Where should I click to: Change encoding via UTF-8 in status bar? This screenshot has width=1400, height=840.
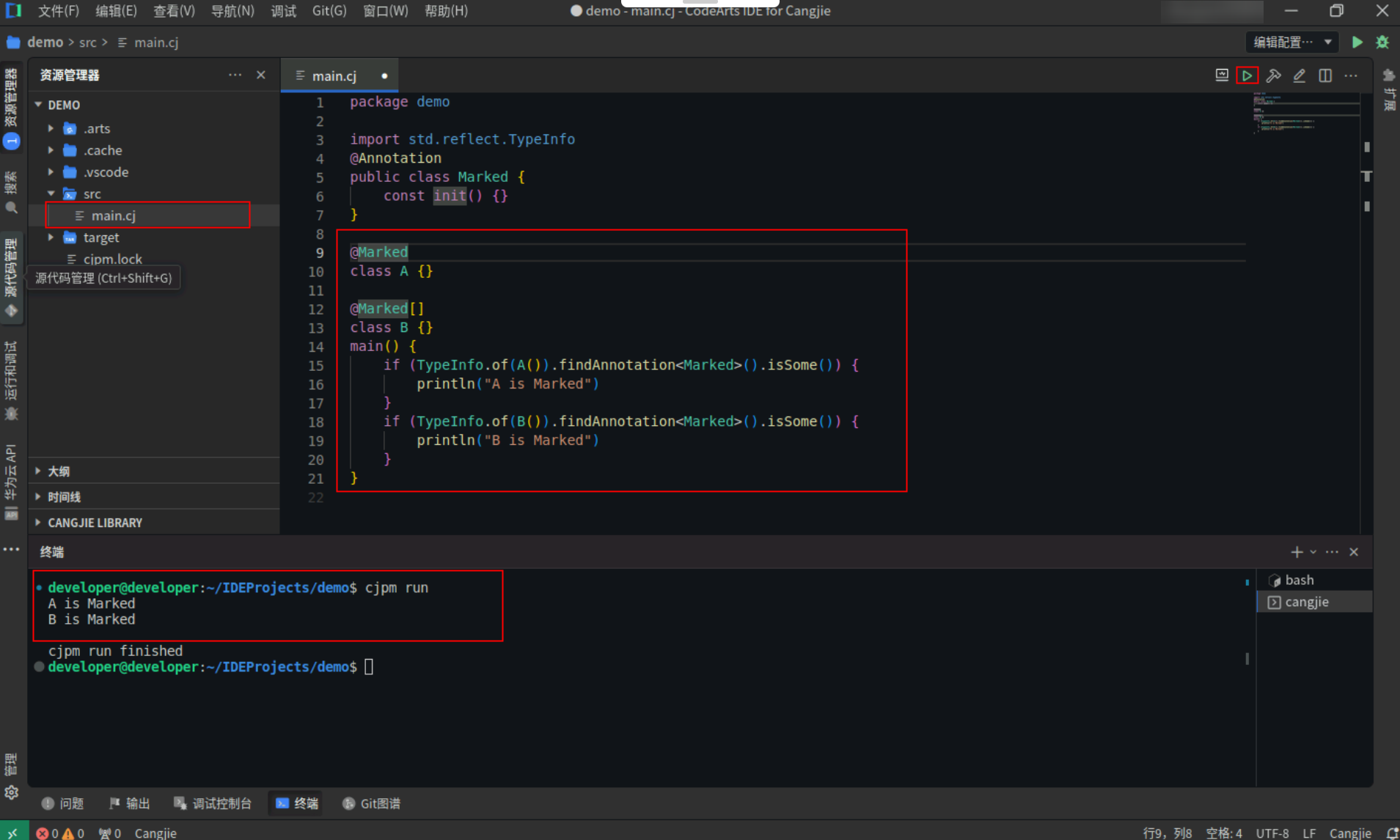1272,833
